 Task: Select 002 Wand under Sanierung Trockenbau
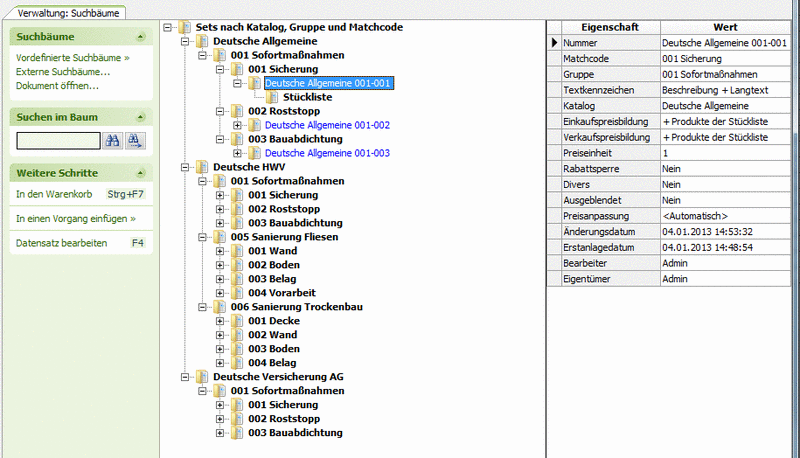273,335
